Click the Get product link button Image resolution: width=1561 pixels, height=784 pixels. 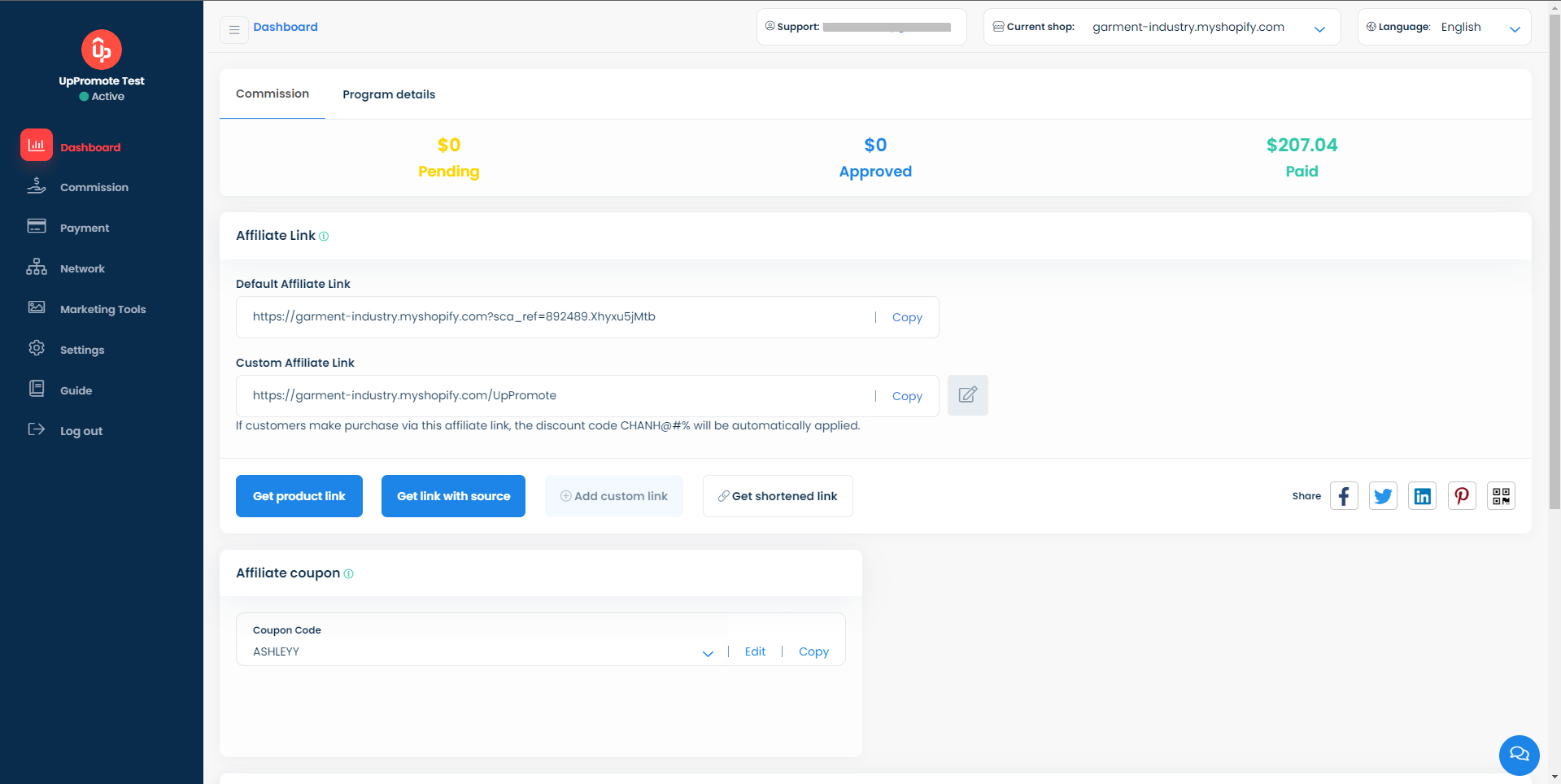click(299, 496)
